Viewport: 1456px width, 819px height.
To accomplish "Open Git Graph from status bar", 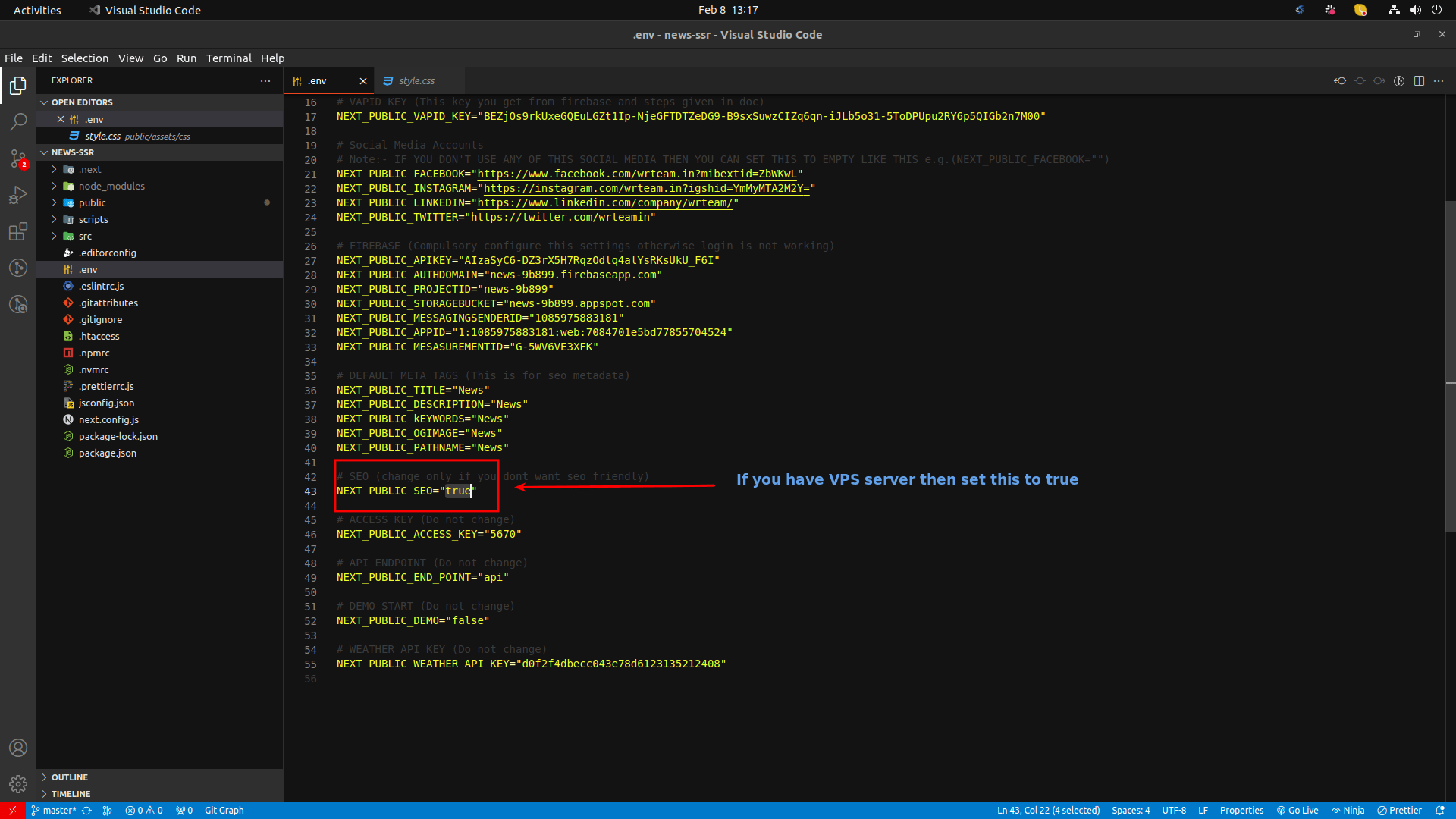I will 224,810.
